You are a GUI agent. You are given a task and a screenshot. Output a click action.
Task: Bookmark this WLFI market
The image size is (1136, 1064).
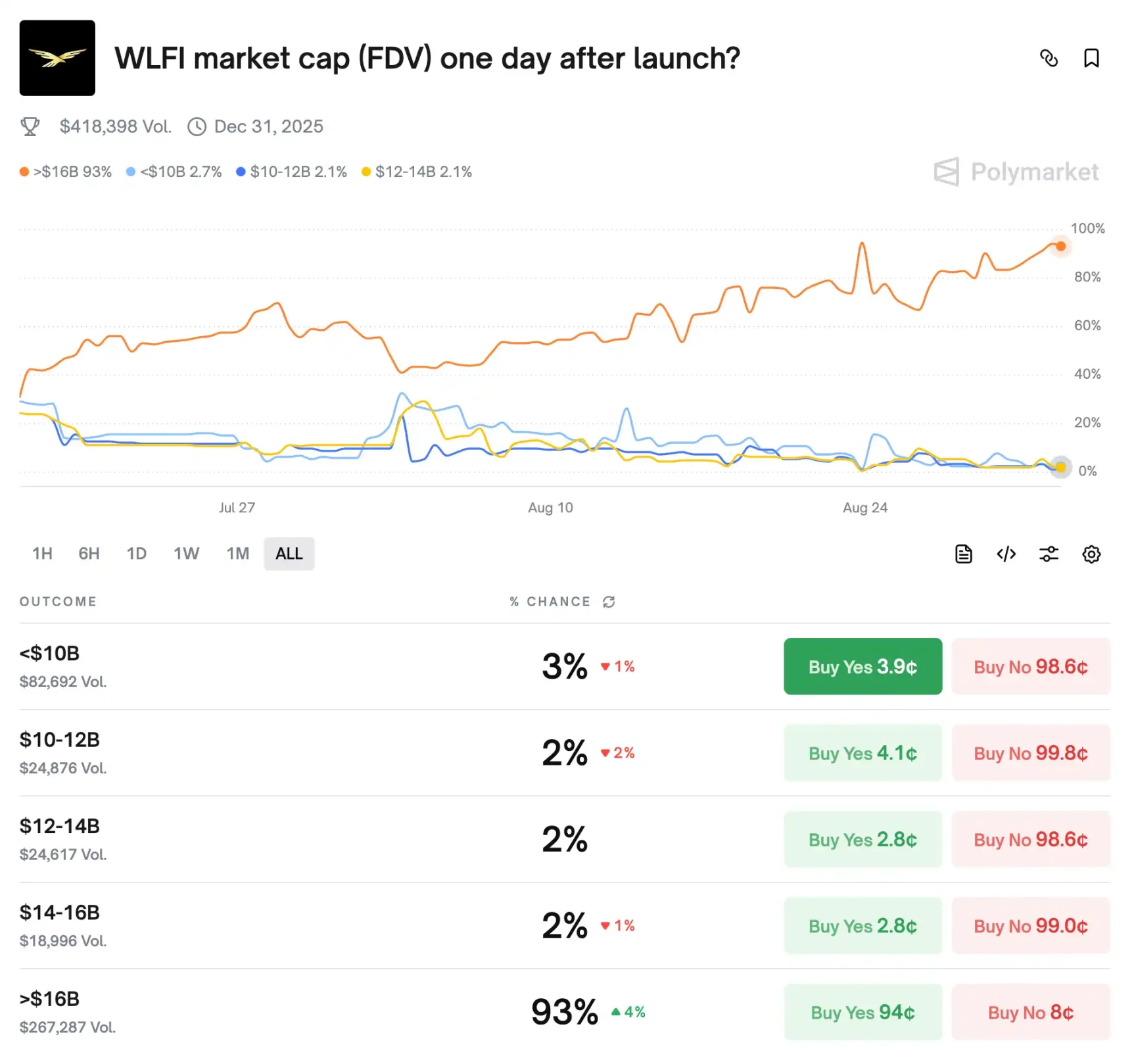coord(1091,59)
